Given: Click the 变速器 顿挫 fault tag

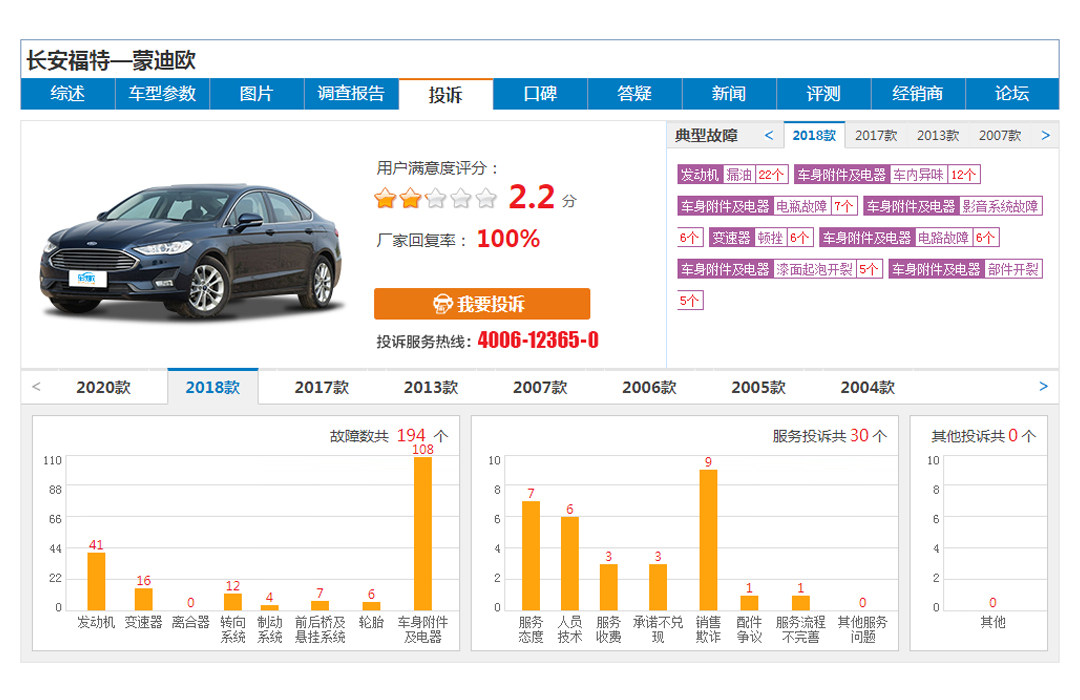Looking at the screenshot, I should 761,238.
